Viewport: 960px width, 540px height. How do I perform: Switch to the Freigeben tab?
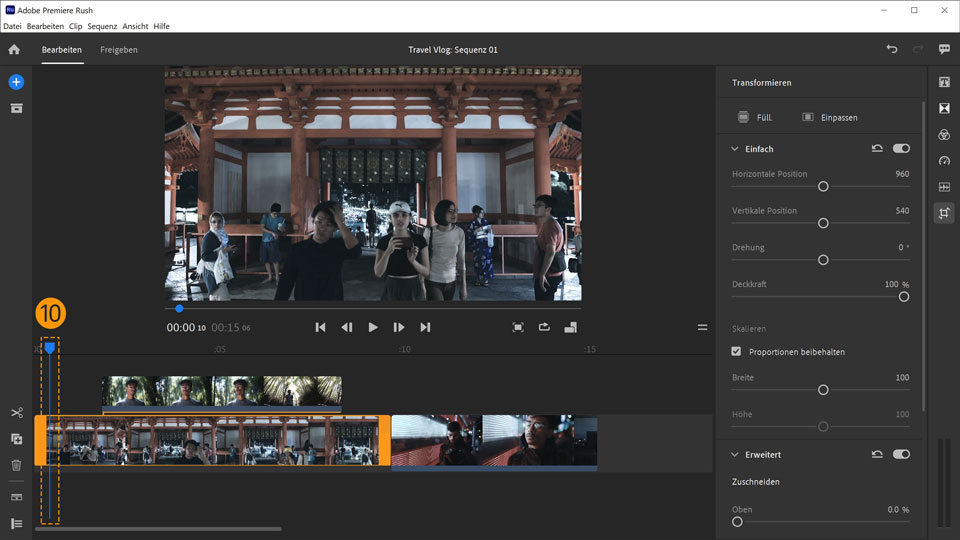(x=119, y=50)
